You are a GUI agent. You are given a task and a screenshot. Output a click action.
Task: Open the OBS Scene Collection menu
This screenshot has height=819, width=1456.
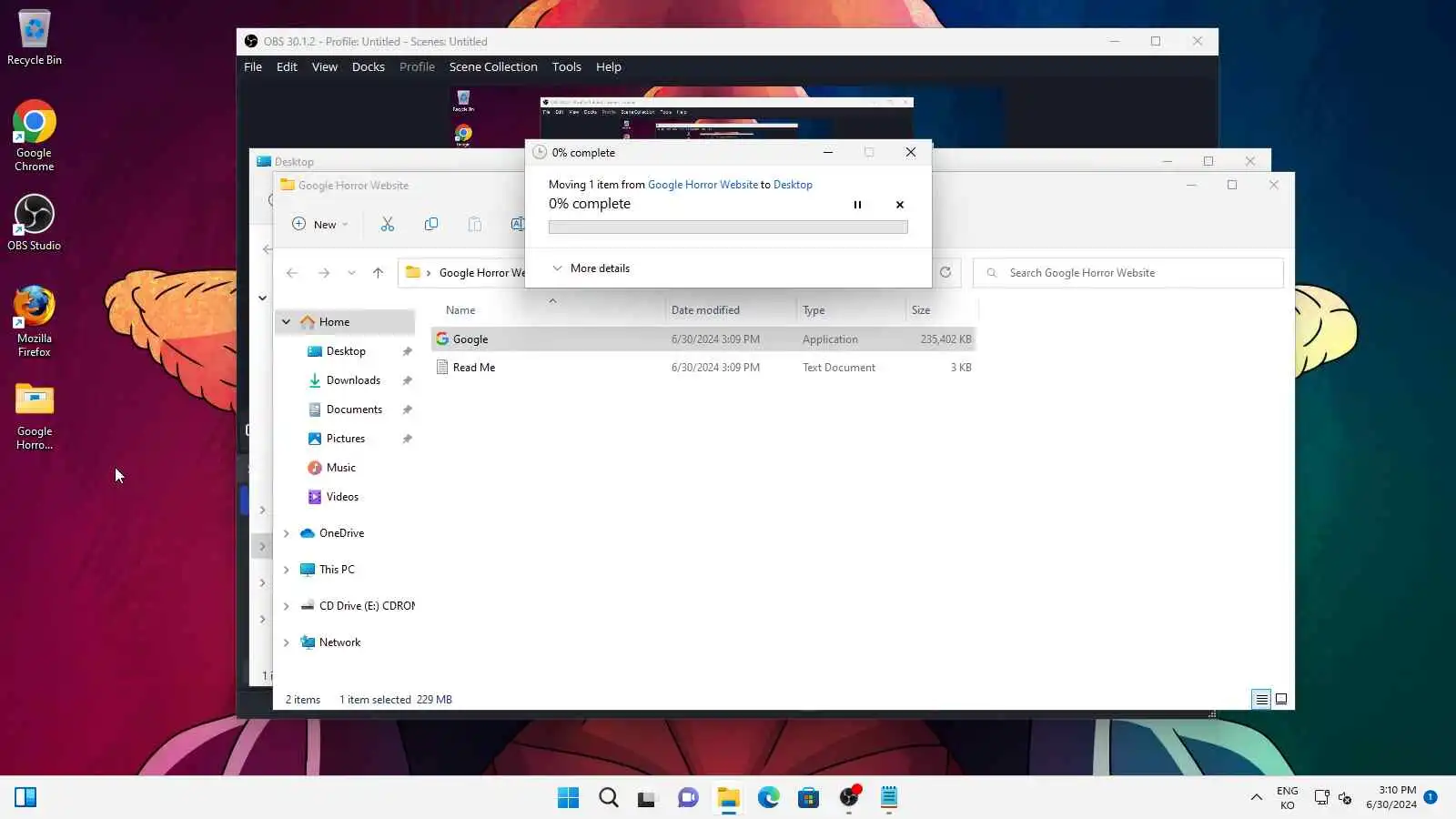(493, 66)
